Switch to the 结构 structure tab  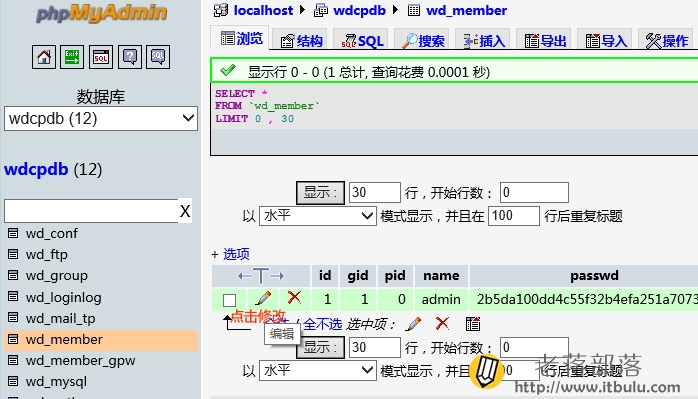(301, 41)
